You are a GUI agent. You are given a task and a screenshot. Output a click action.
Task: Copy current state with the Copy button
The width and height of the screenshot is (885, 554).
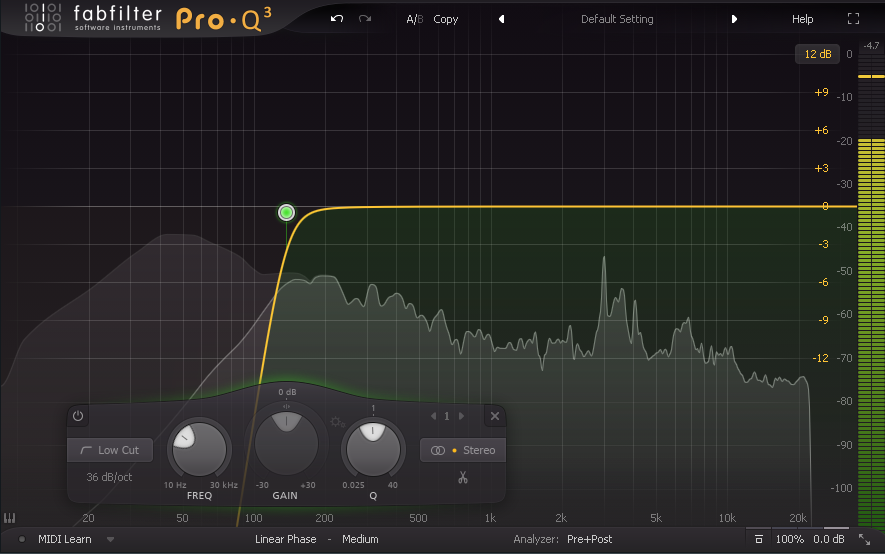[445, 19]
